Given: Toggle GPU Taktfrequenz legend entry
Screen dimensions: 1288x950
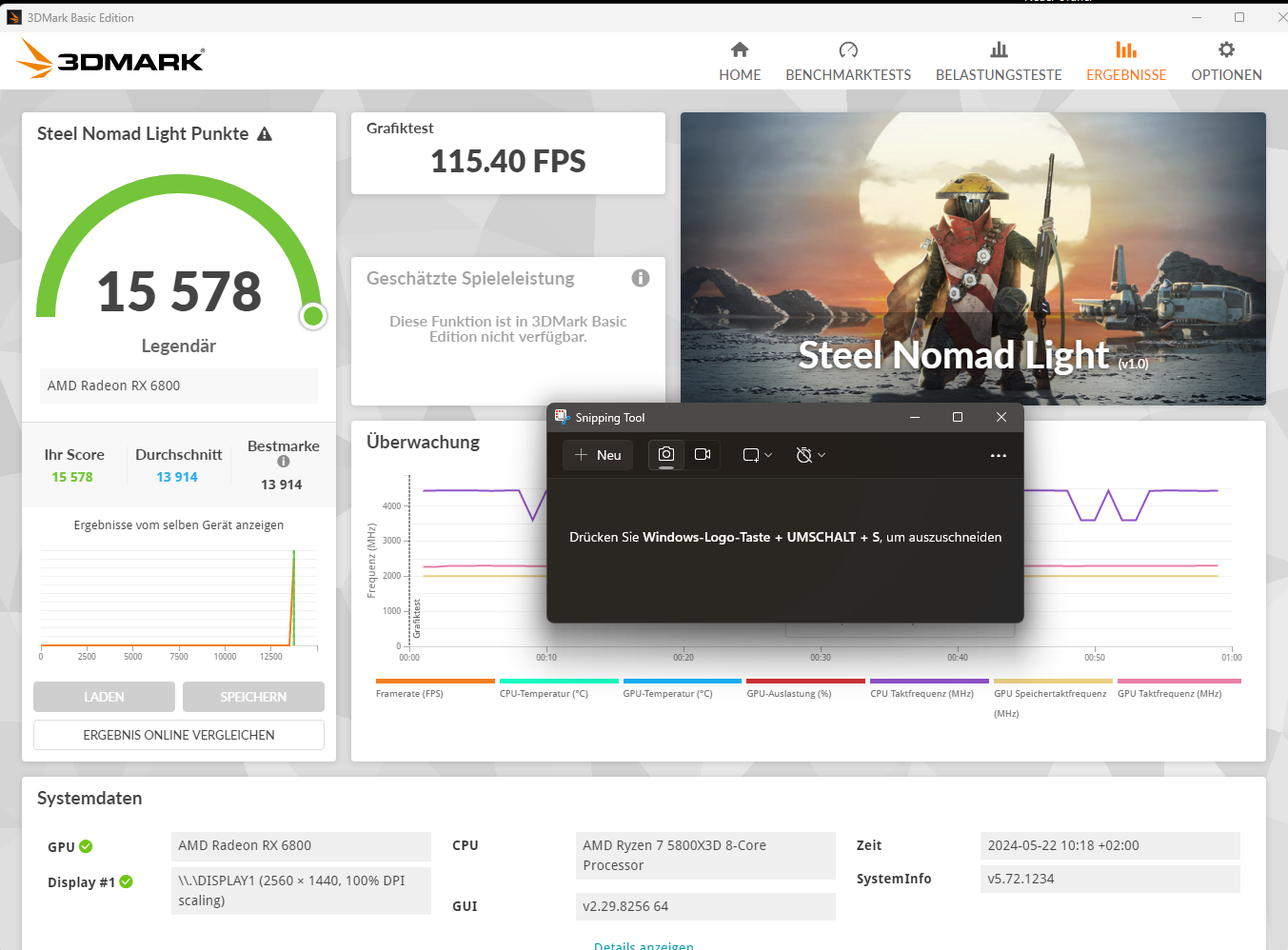Looking at the screenshot, I should click(1179, 687).
